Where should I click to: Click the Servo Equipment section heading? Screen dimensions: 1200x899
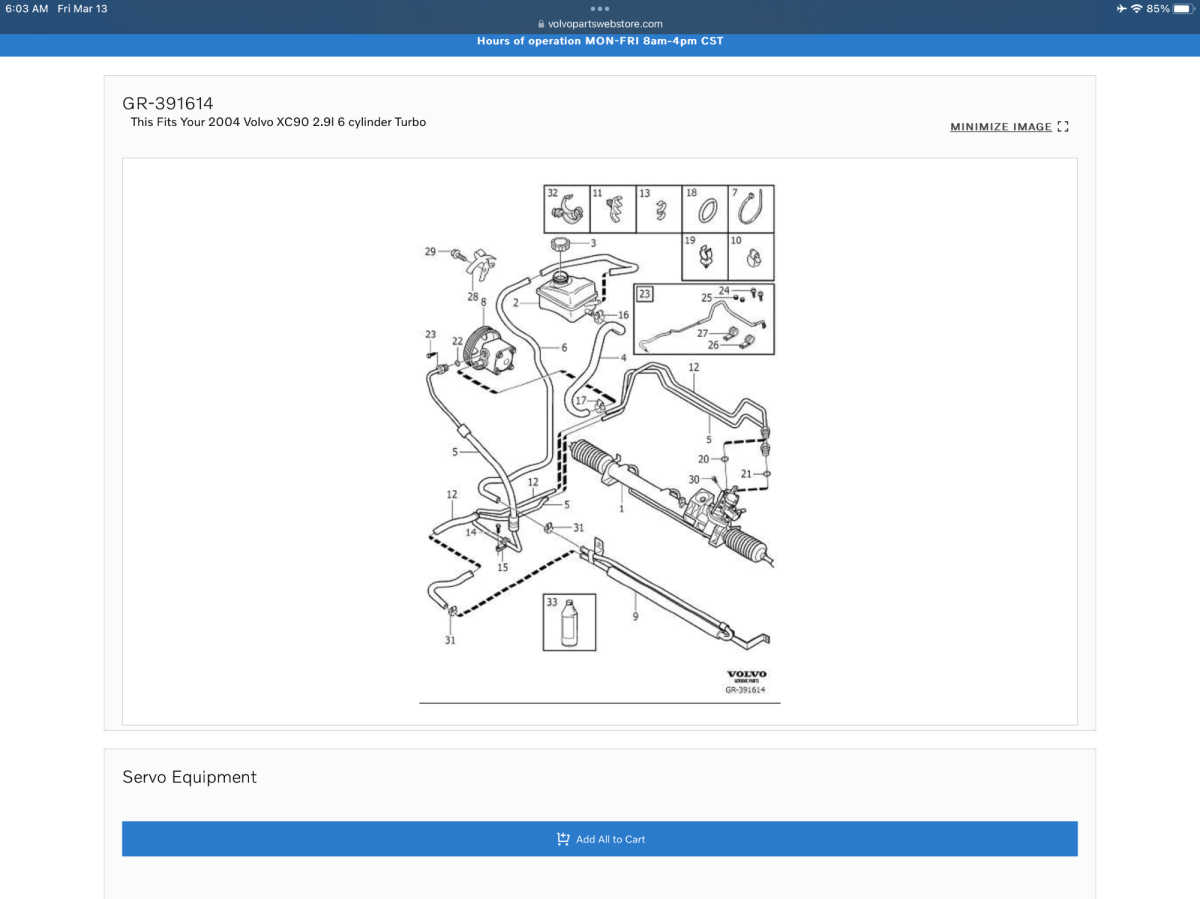click(190, 777)
